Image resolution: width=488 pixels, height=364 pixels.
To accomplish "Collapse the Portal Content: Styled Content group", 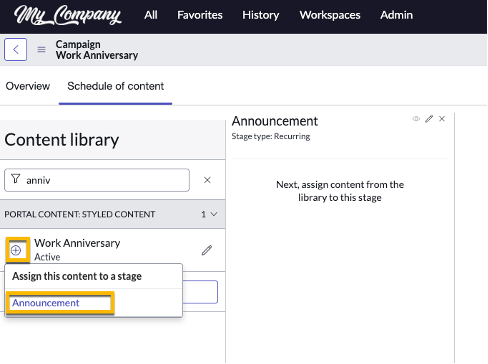I will click(214, 214).
